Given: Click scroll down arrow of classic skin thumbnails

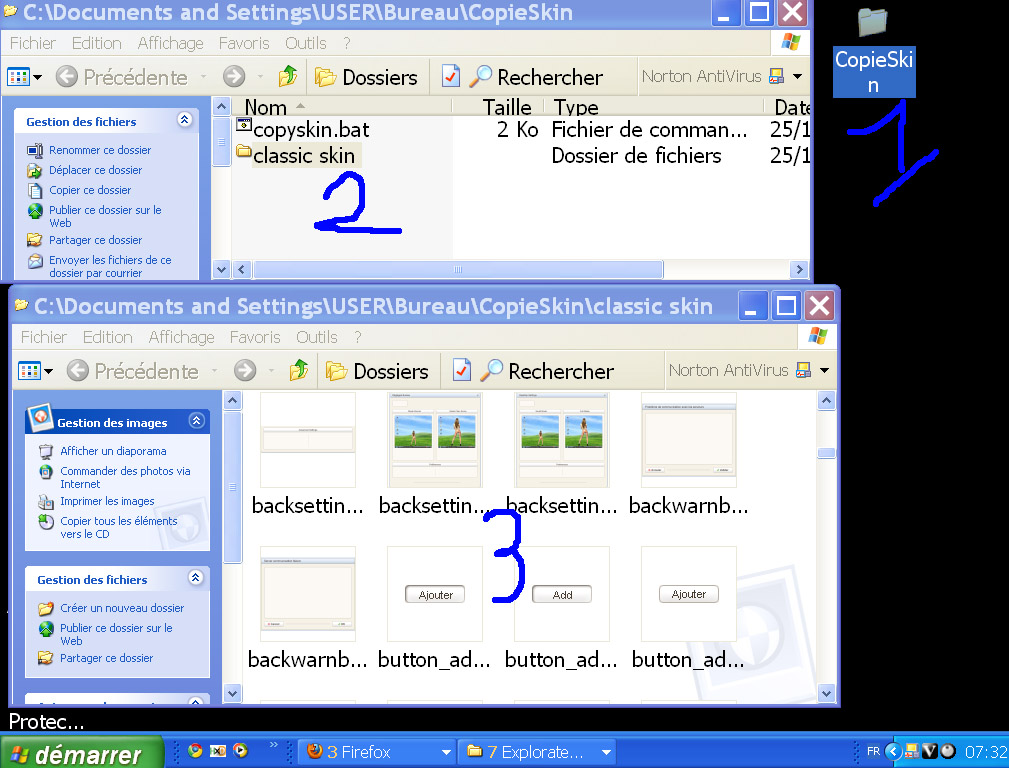Looking at the screenshot, I should click(826, 693).
